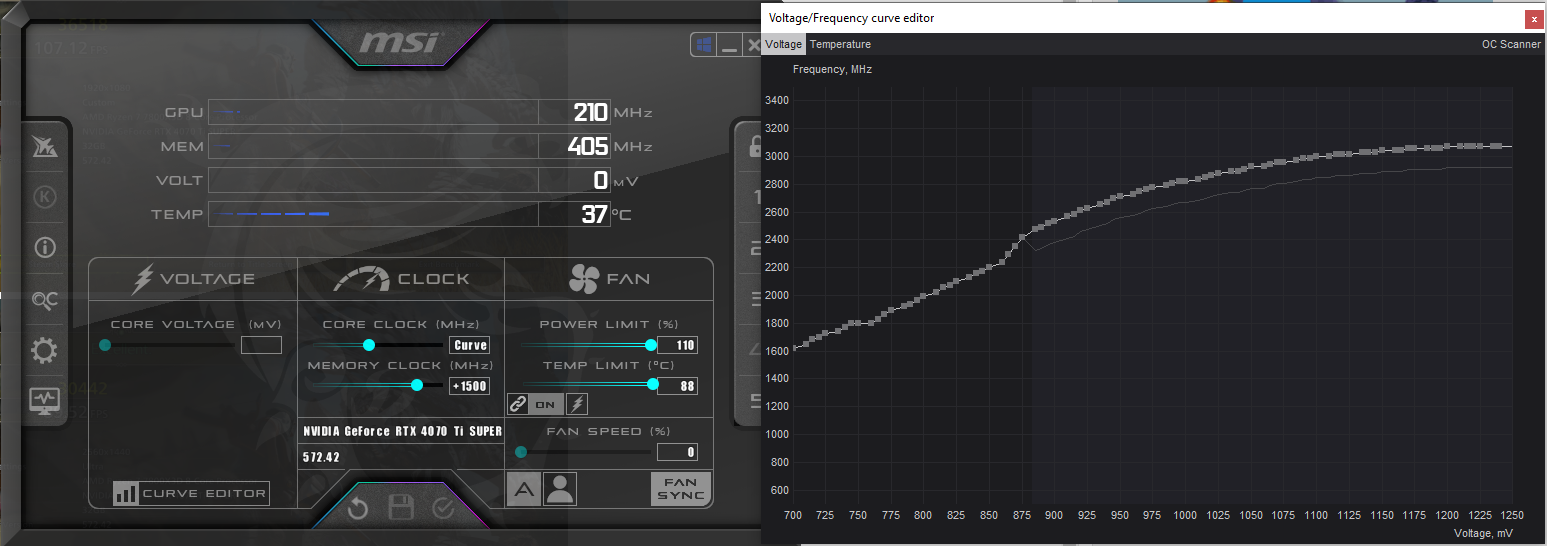Open MSI Kombustor via the K sidebar icon
Viewport: 1547px width, 546px height.
coord(45,196)
